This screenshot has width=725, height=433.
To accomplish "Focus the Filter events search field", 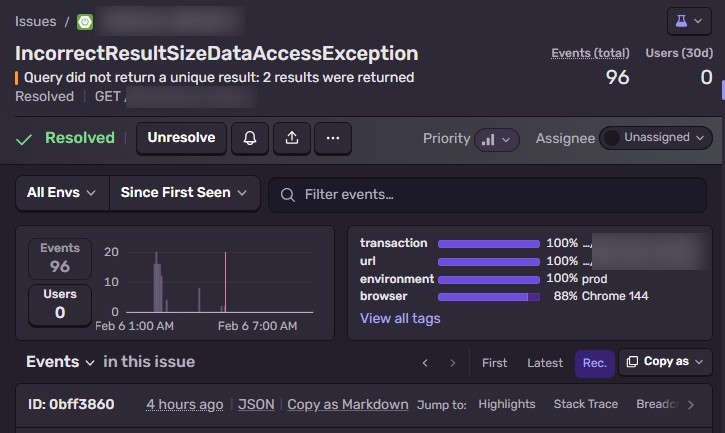I will pos(495,194).
